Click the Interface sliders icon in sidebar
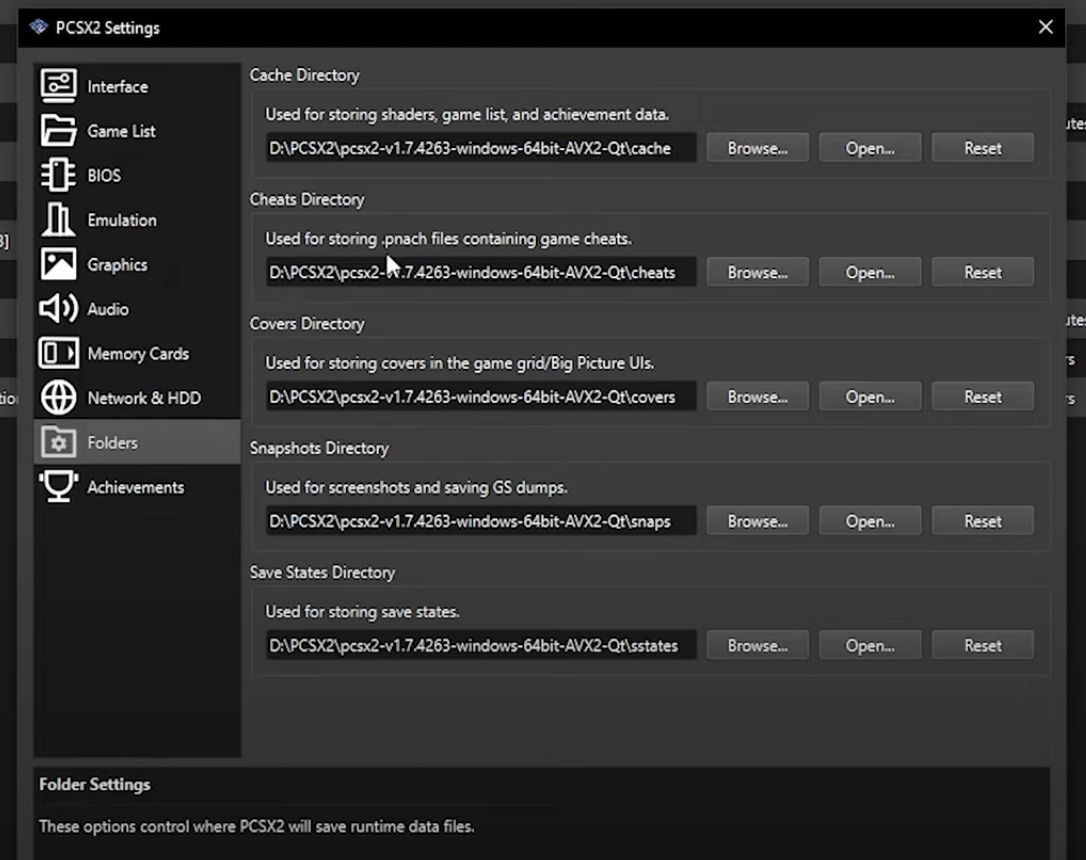This screenshot has height=860, width=1086. 58,86
